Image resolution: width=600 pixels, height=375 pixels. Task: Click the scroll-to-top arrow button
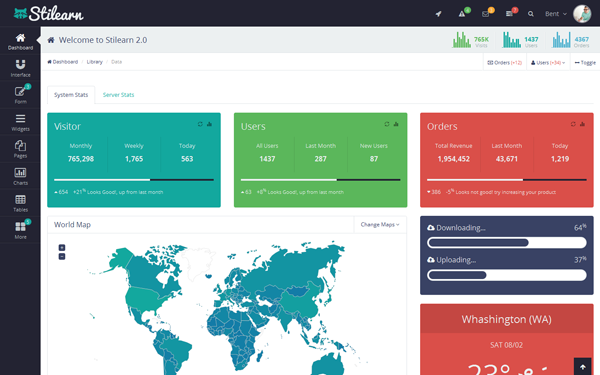tap(583, 367)
